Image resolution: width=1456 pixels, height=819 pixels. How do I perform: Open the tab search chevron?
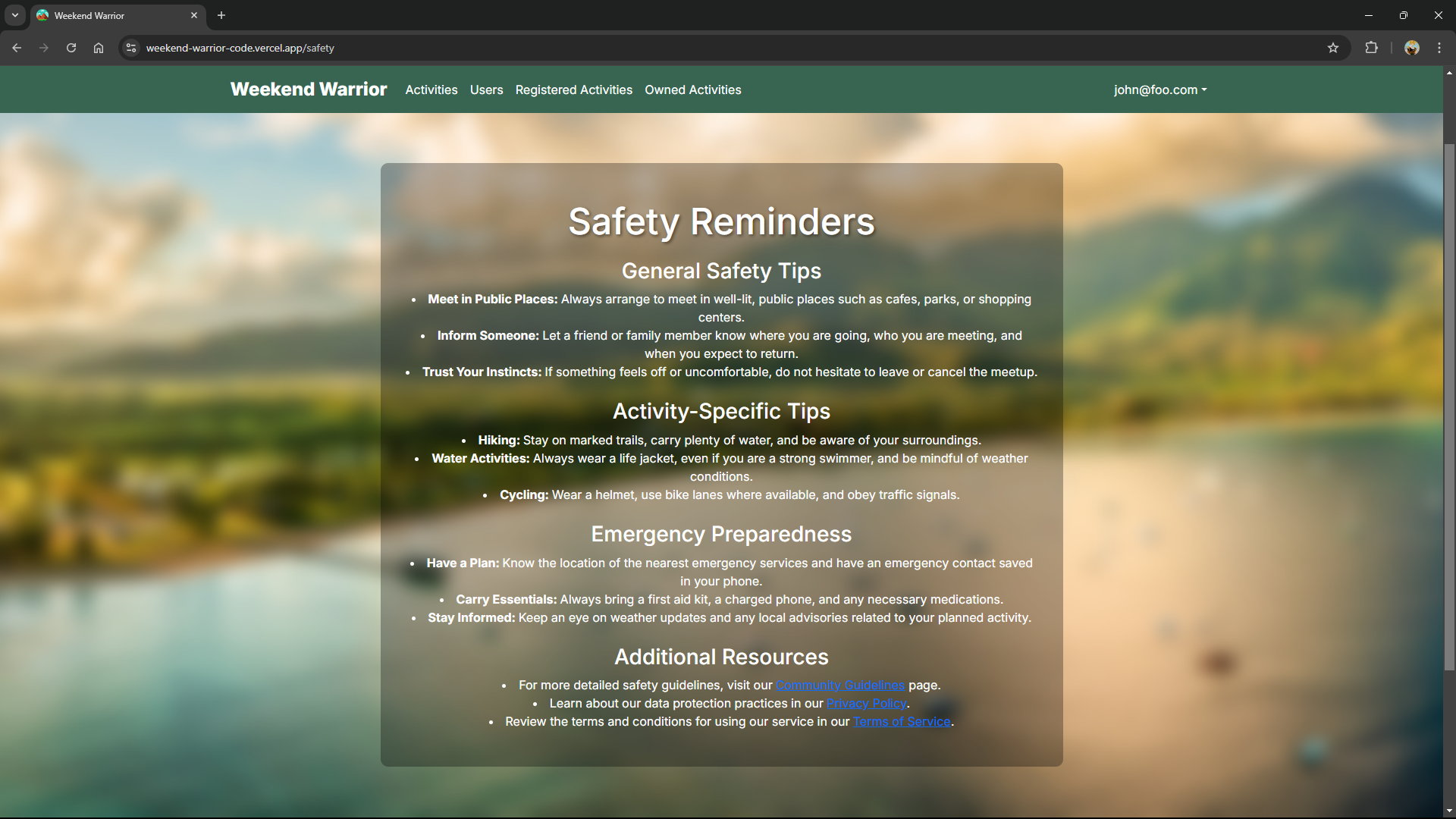pos(14,15)
